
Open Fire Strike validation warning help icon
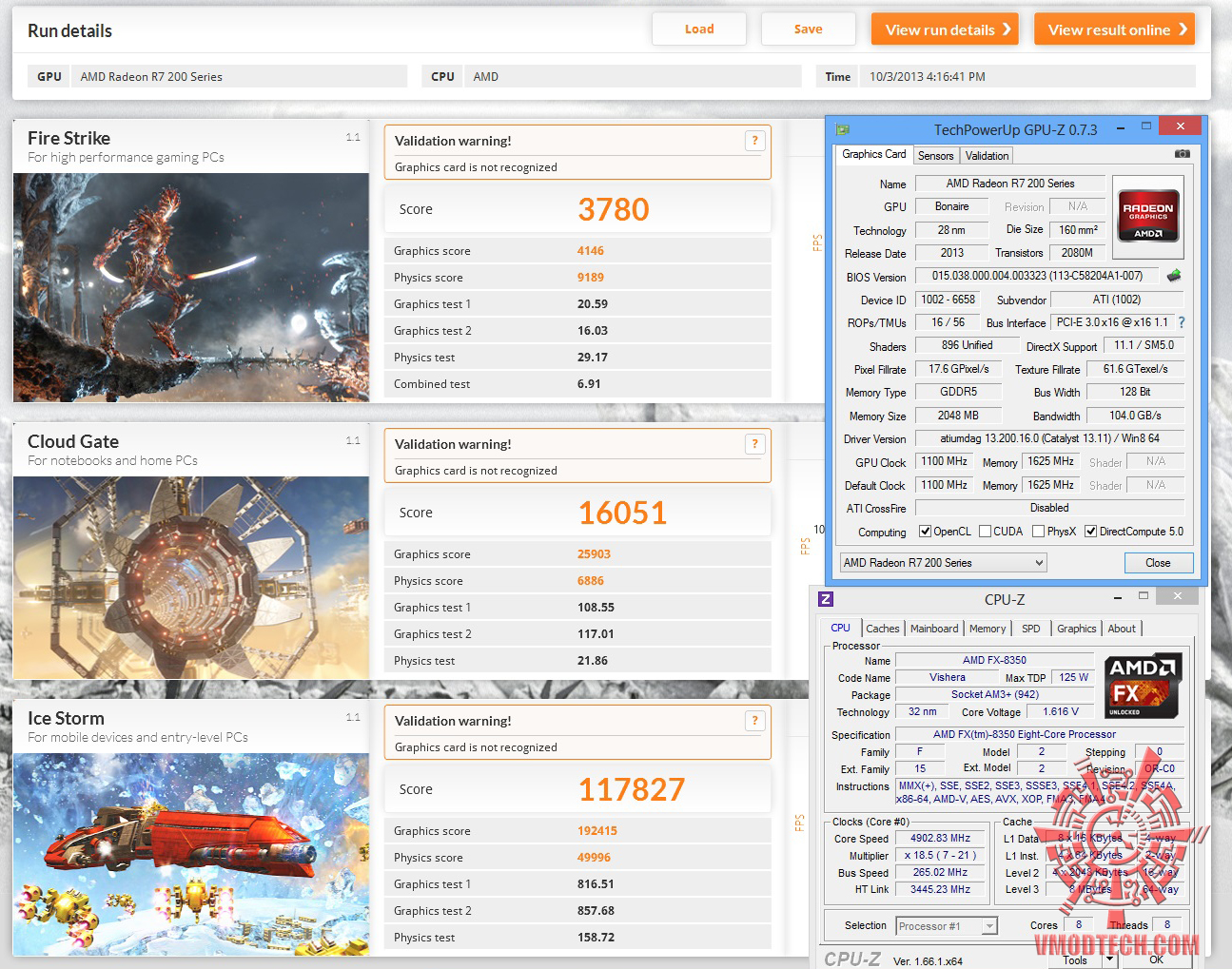coord(754,141)
